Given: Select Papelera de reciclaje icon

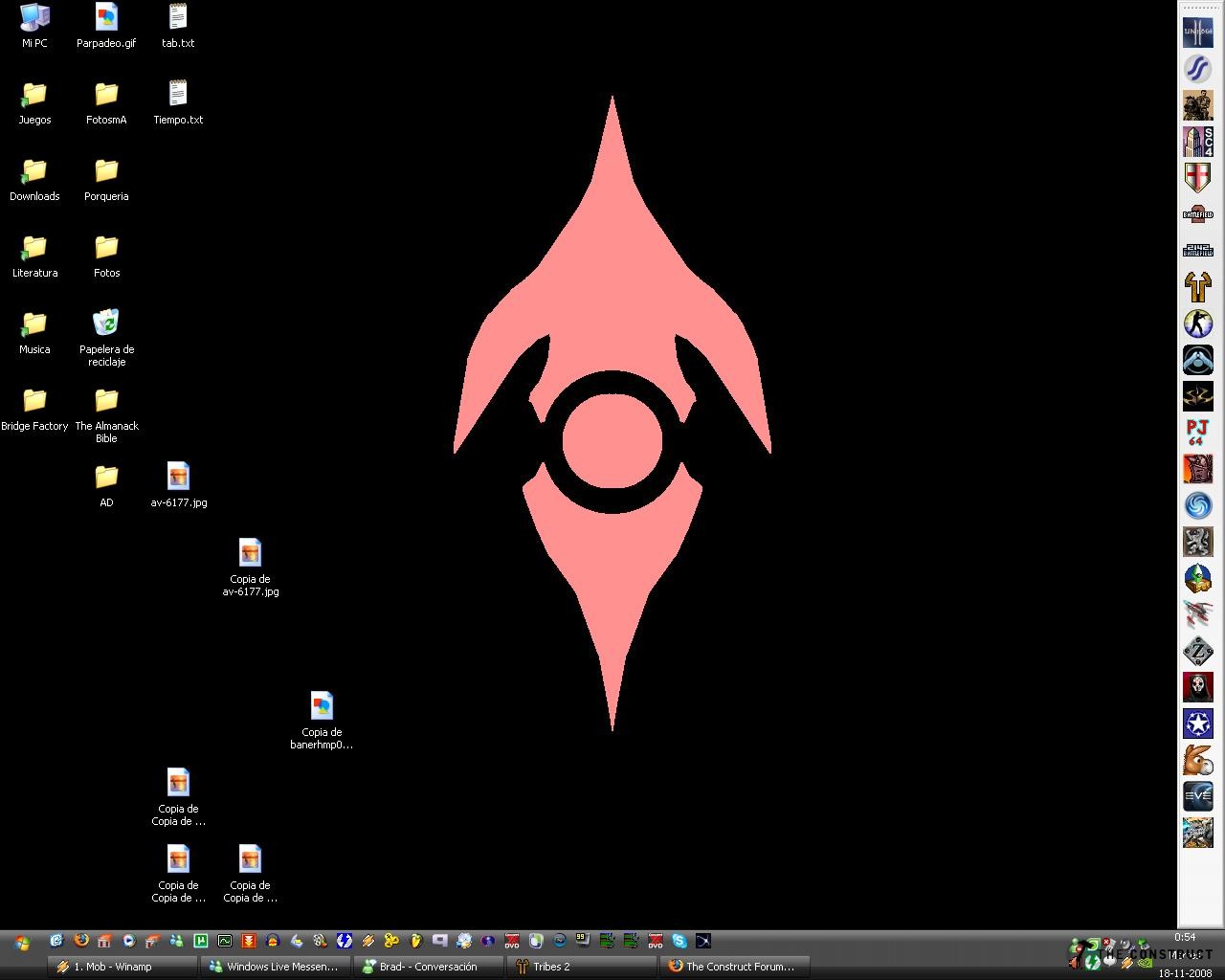Looking at the screenshot, I should [106, 337].
